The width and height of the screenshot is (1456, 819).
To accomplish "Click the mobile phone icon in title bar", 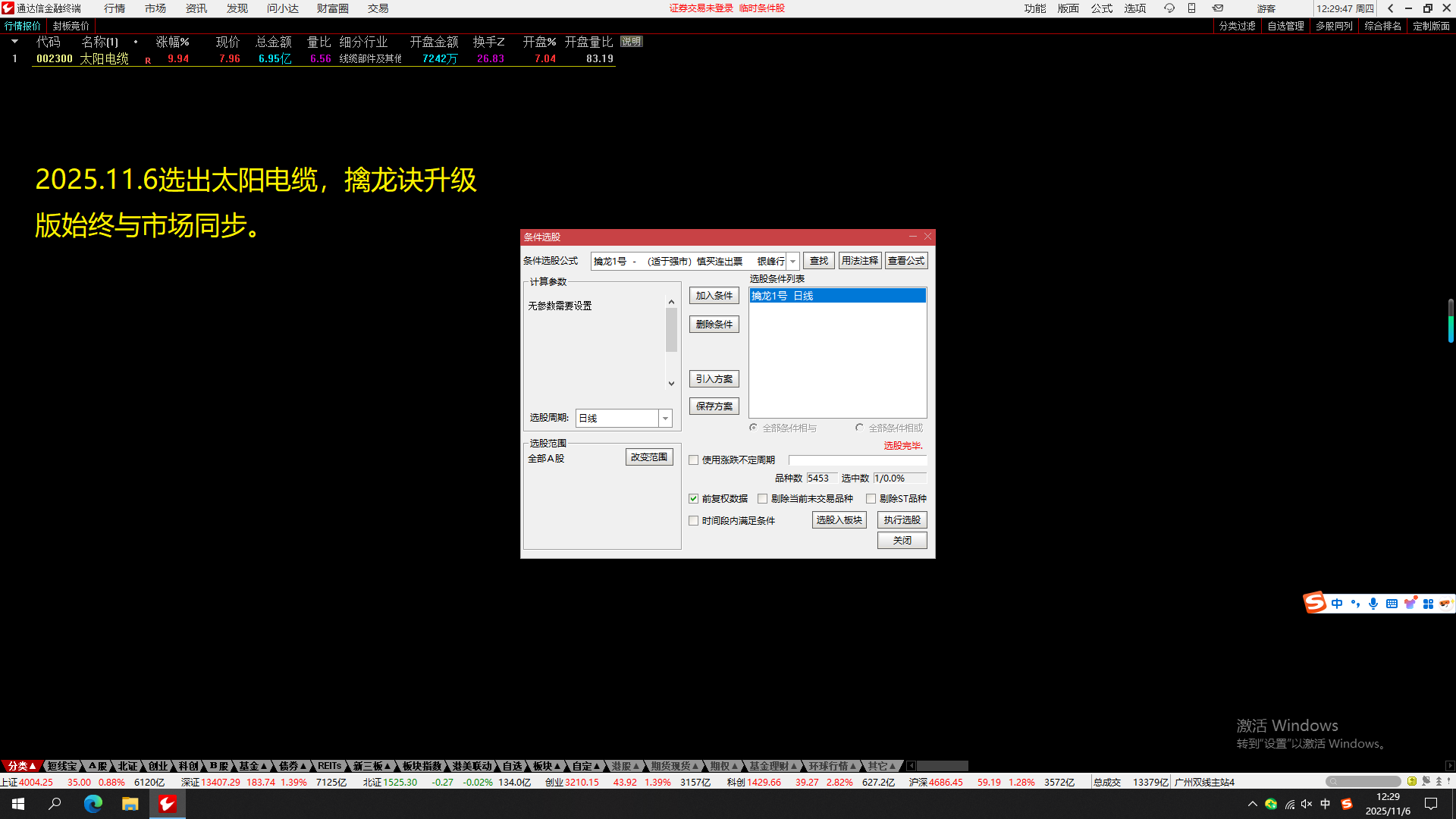I will click(x=1191, y=8).
